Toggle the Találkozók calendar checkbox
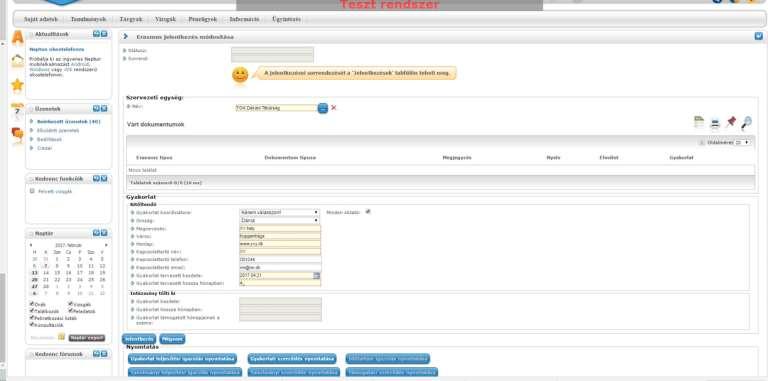This screenshot has height=381, width=768. coord(32,310)
